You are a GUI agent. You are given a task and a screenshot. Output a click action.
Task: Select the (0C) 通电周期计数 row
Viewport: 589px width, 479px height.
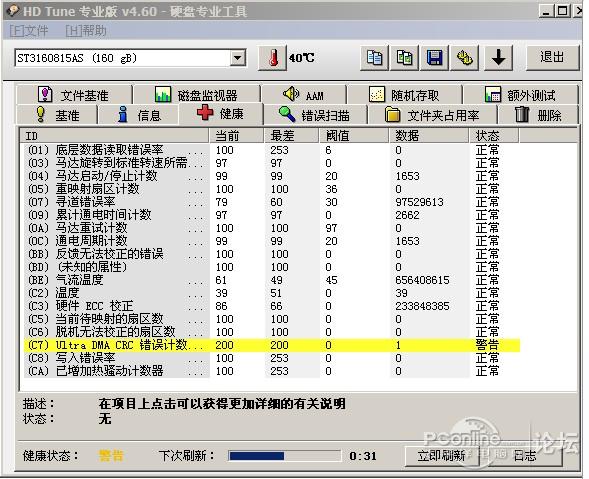point(272,241)
